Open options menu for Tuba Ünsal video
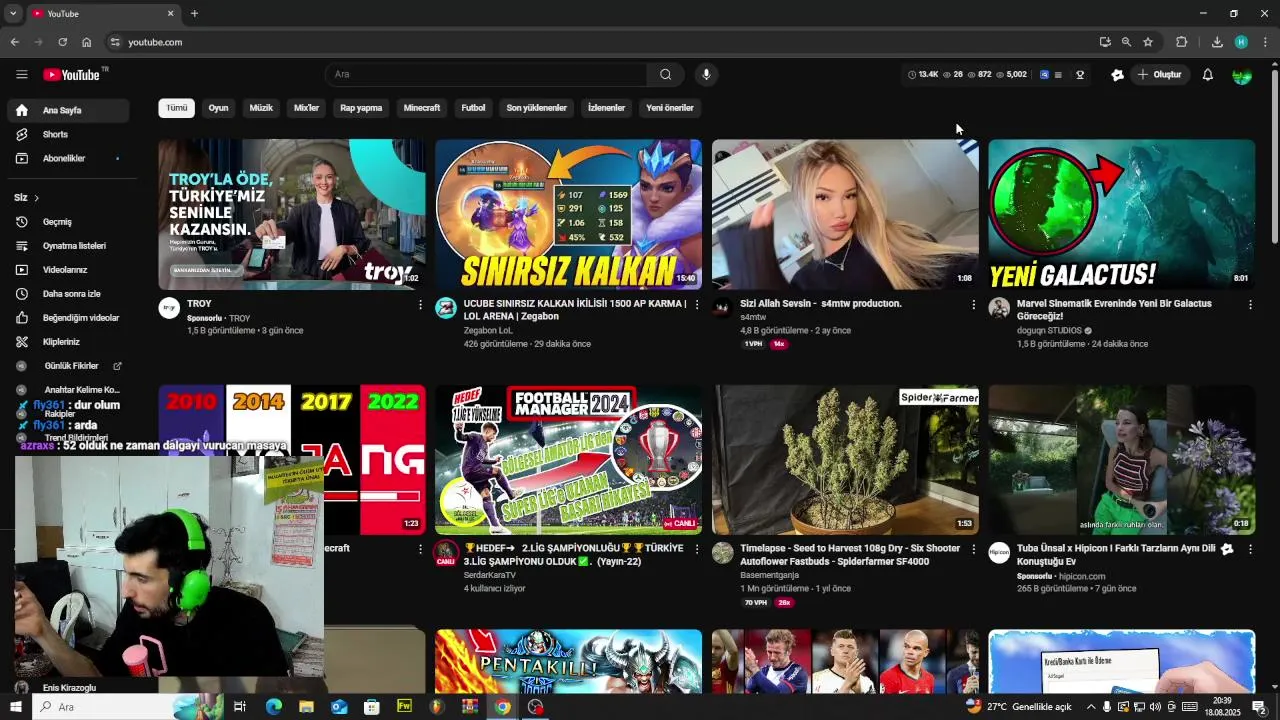1280x720 pixels. pos(1250,550)
